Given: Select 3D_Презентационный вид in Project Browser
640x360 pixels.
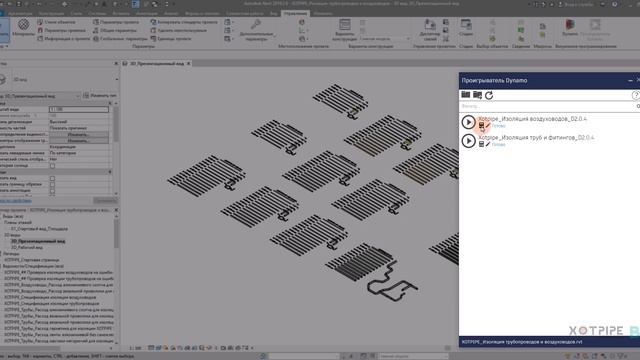Looking at the screenshot, I should tap(38, 241).
